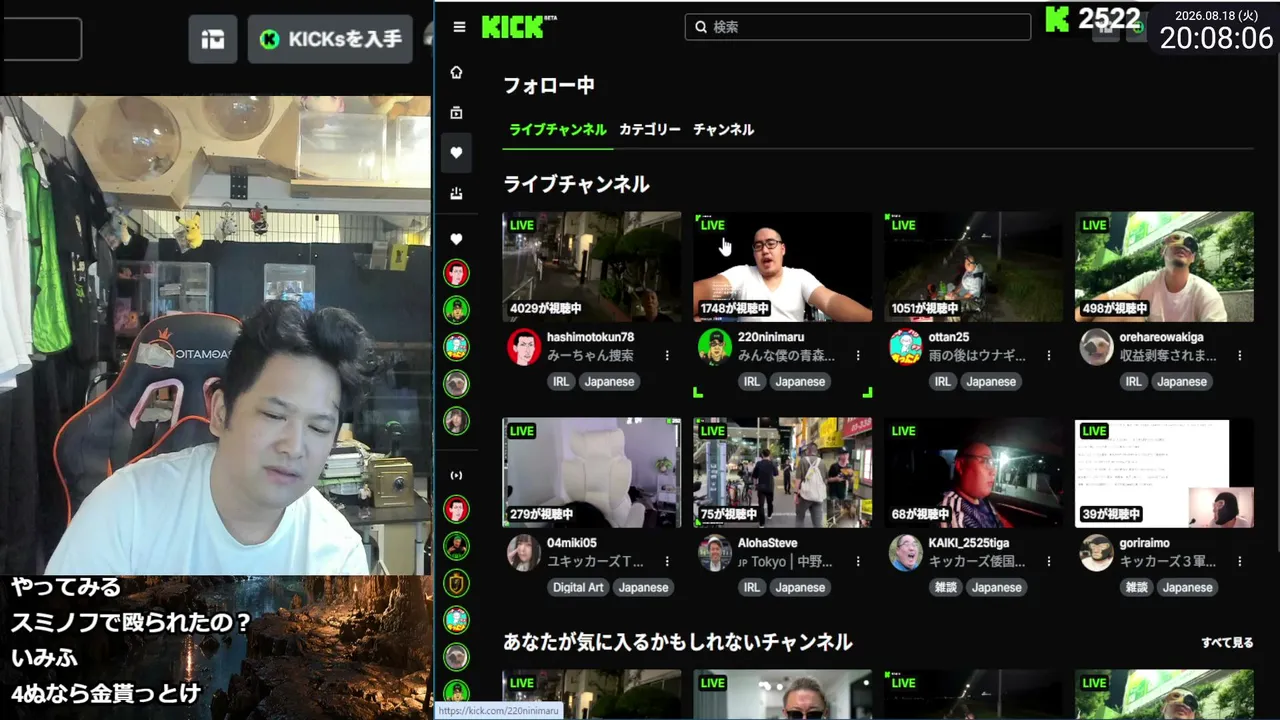
Task: Go to Home via sidebar house icon
Action: point(457,72)
